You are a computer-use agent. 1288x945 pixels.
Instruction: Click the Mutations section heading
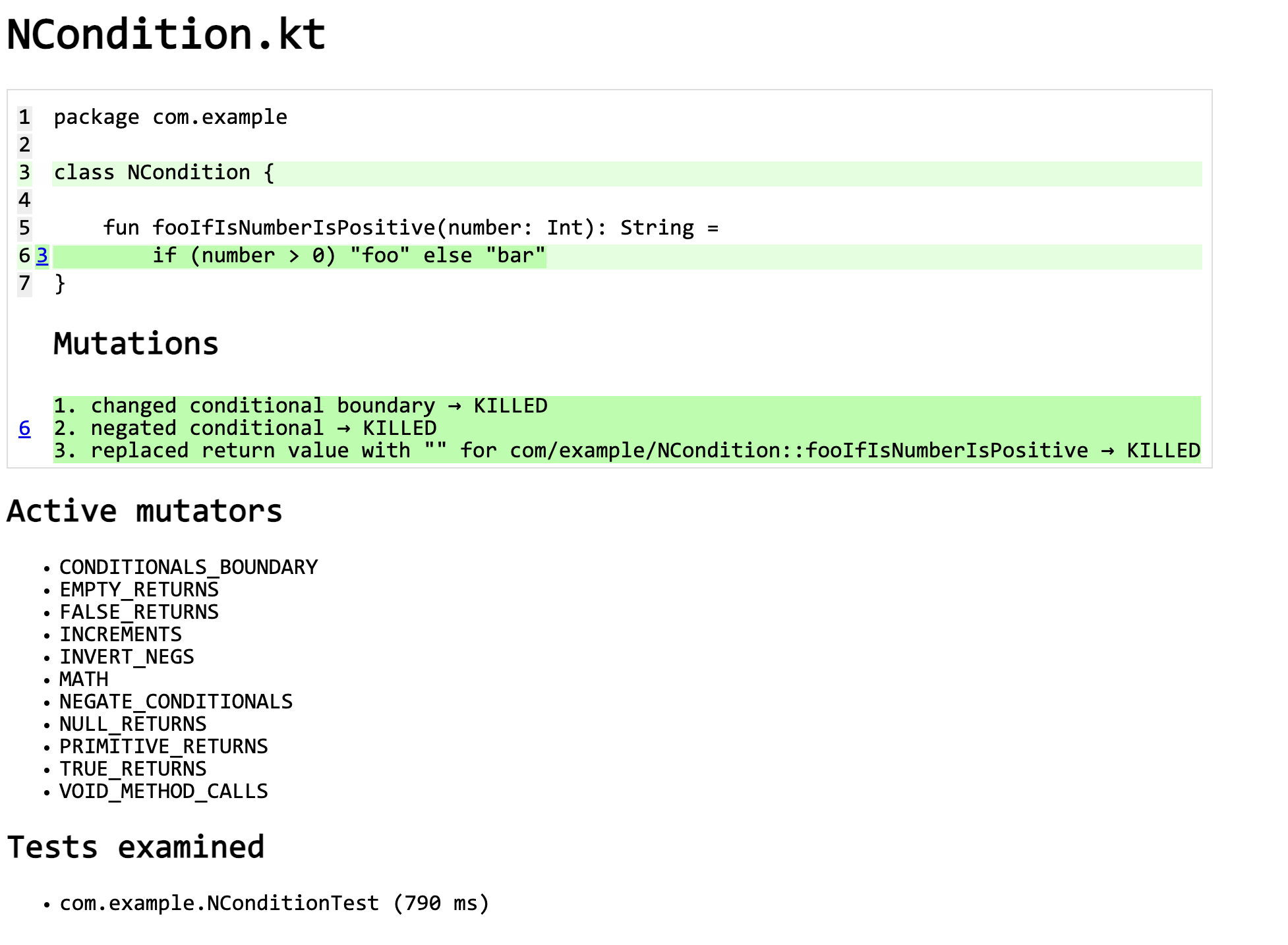coord(136,344)
